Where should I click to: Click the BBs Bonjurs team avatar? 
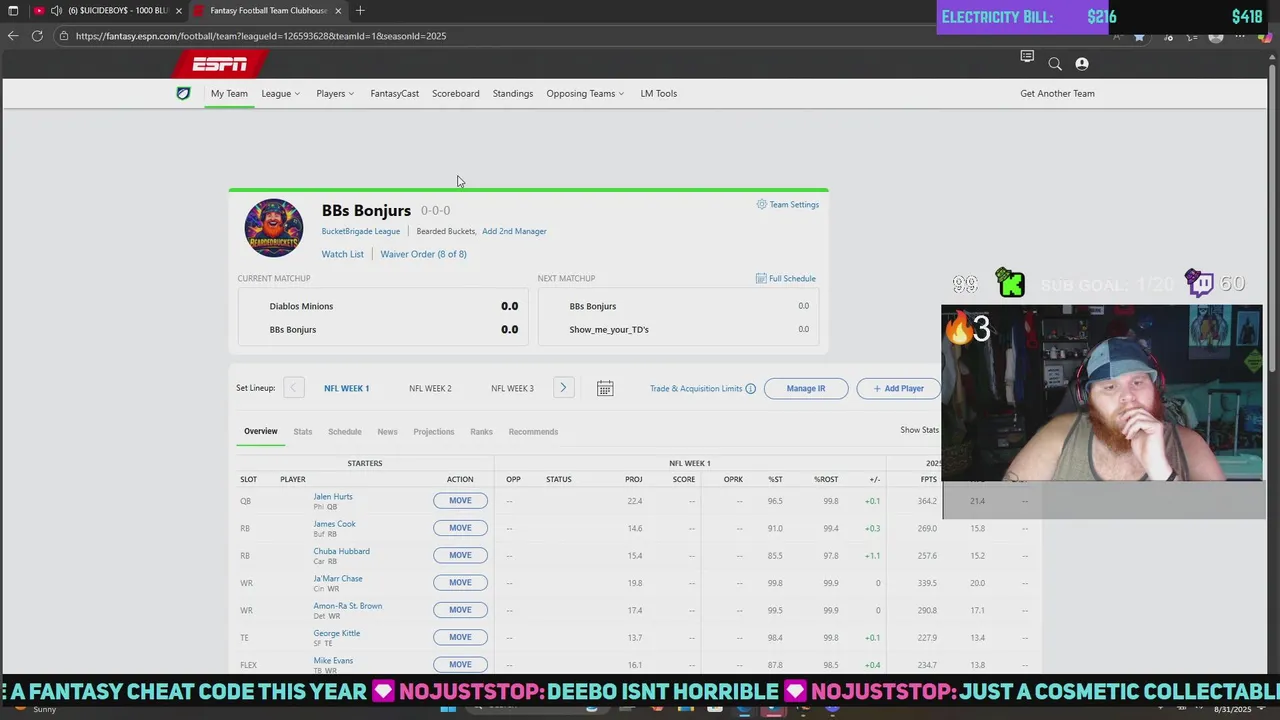coord(274,228)
